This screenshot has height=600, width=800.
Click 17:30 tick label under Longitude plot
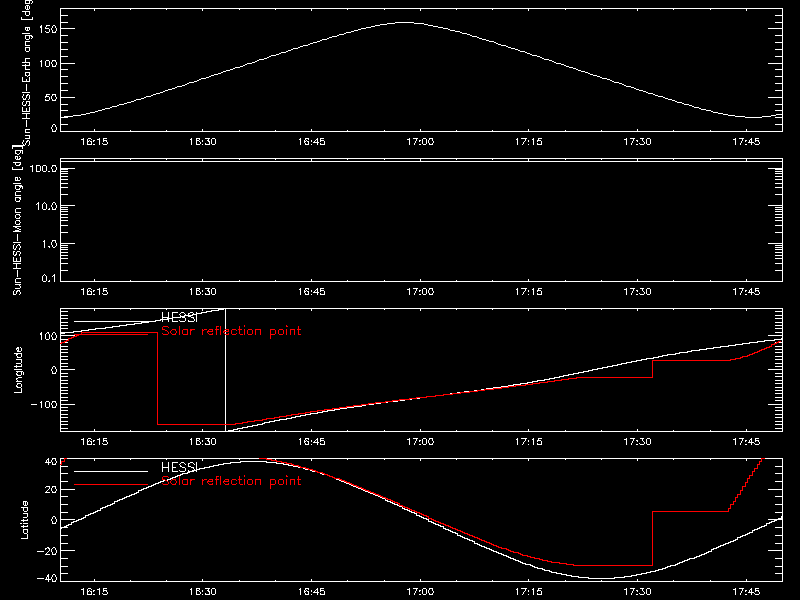tap(637, 441)
